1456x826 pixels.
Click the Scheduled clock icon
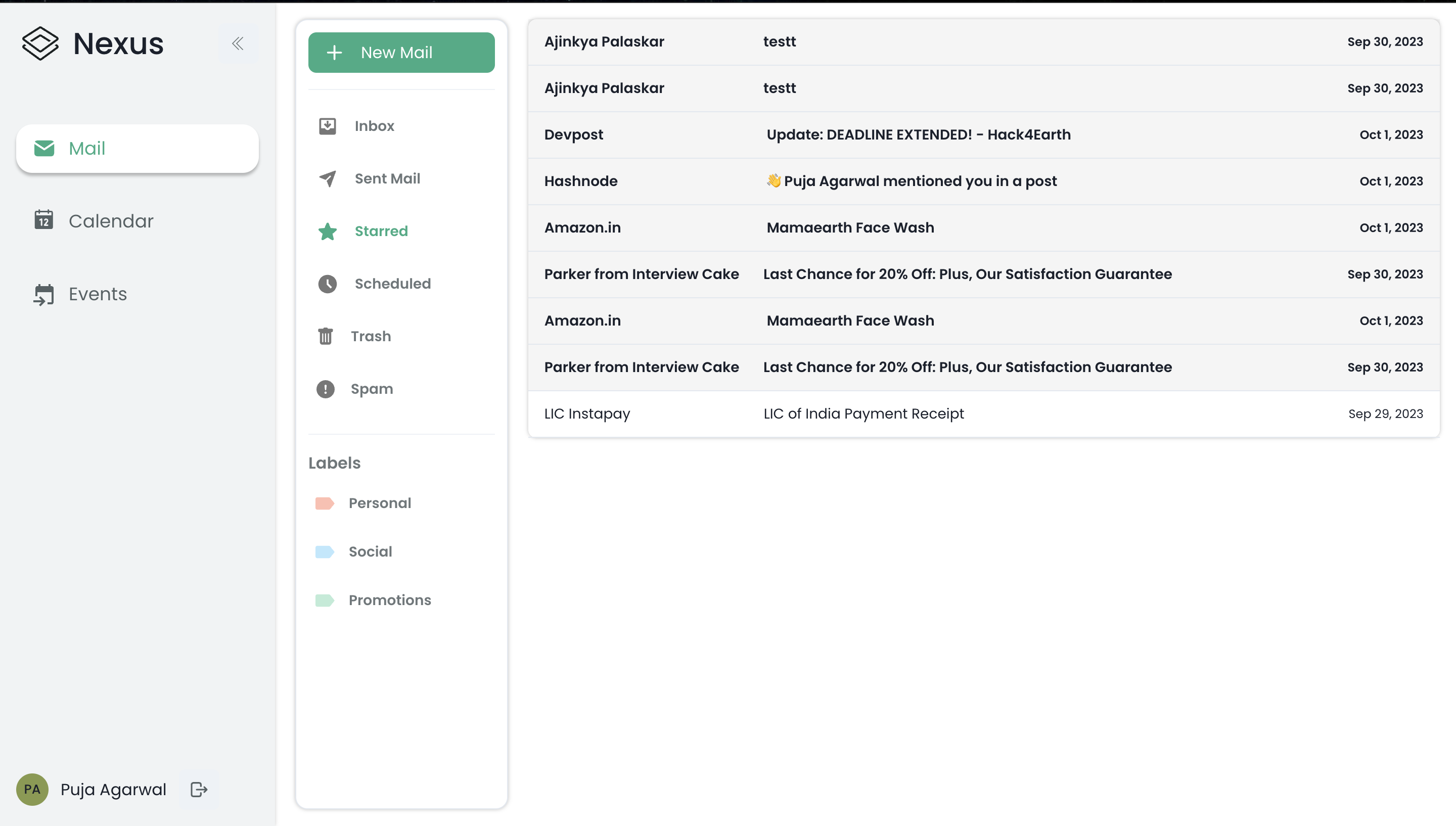click(327, 284)
